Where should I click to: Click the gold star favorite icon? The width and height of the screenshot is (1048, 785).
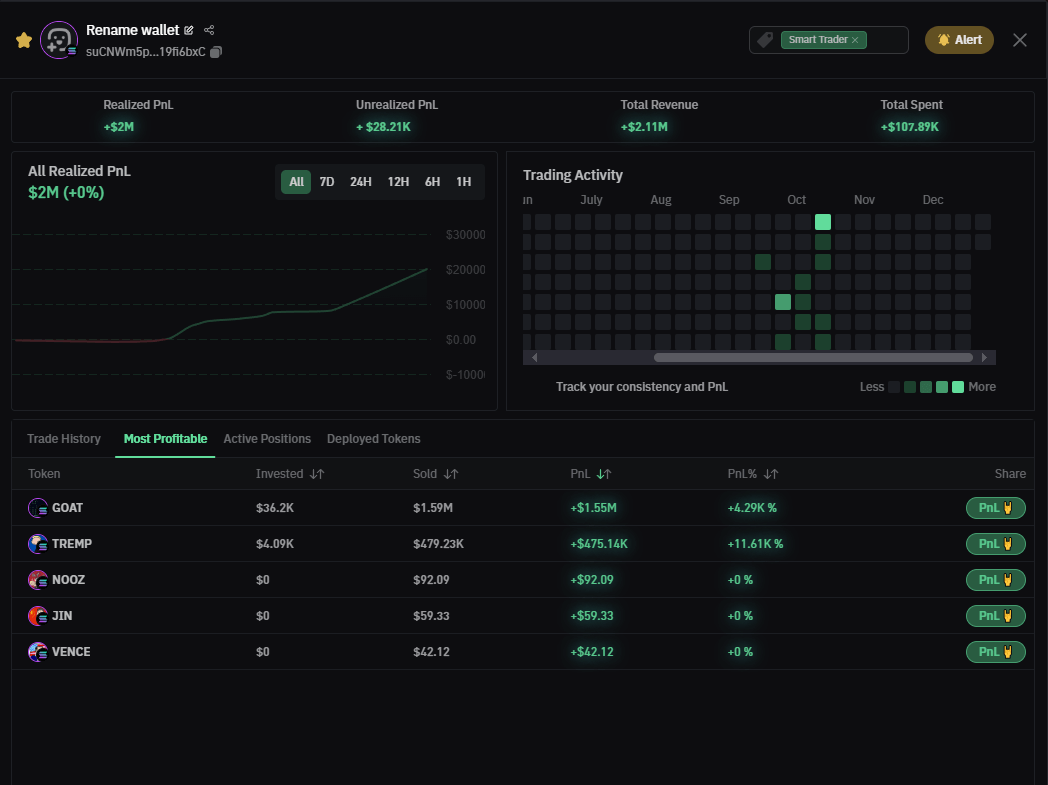click(x=24, y=40)
